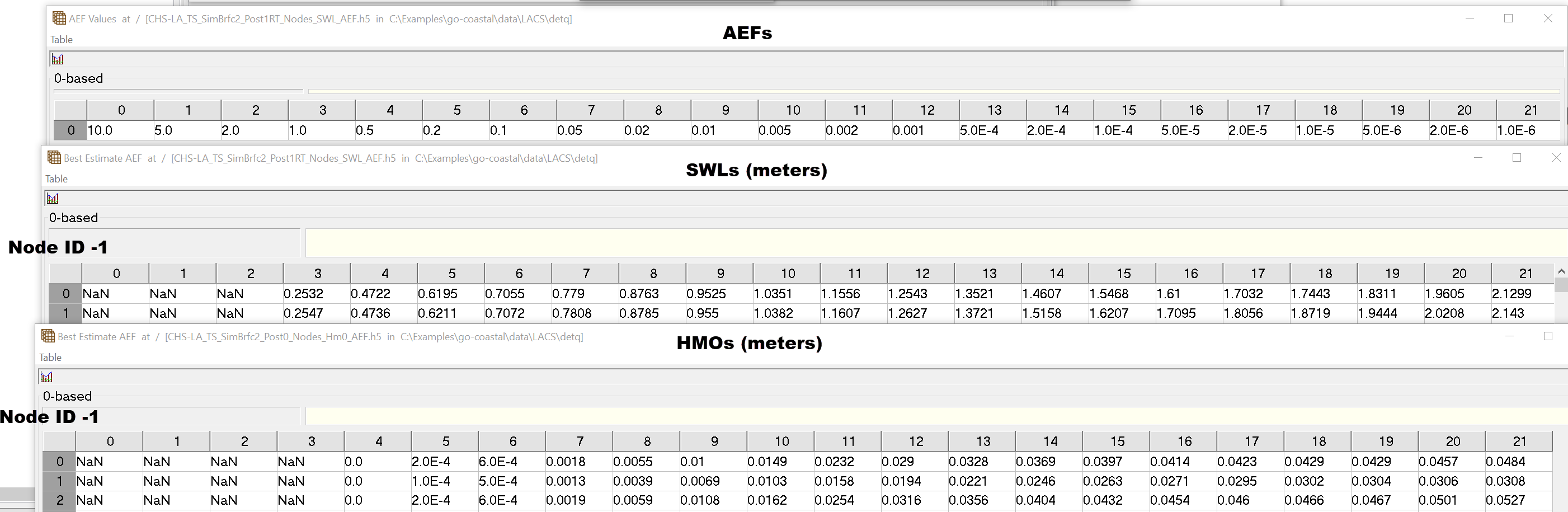Viewport: 1568px width, 512px height.
Task: Select AEF cell with value 0.05
Action: [590, 130]
